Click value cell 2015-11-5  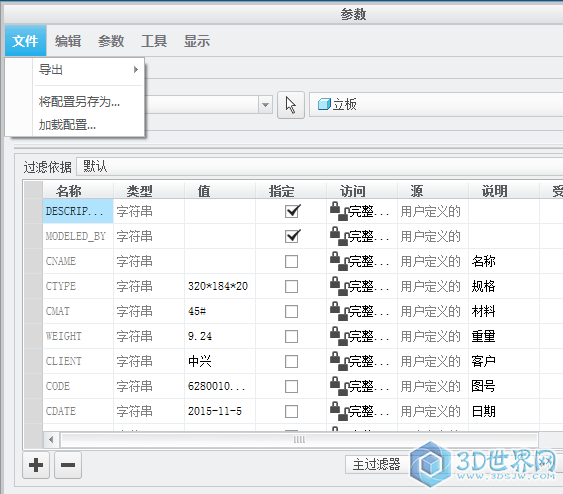[220, 411]
